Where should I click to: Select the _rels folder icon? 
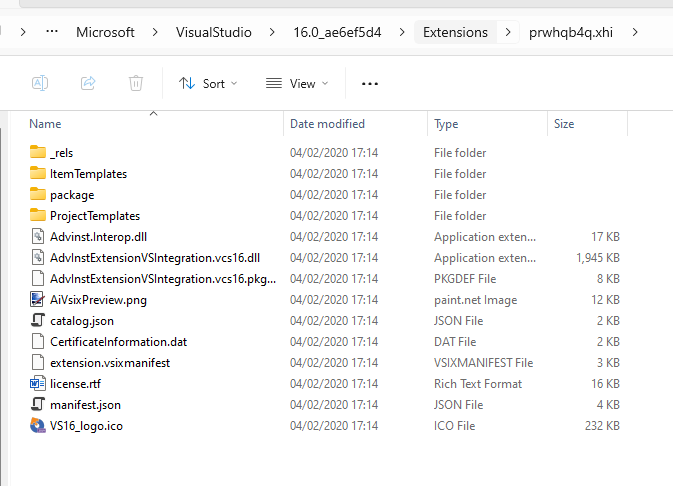[x=38, y=152]
